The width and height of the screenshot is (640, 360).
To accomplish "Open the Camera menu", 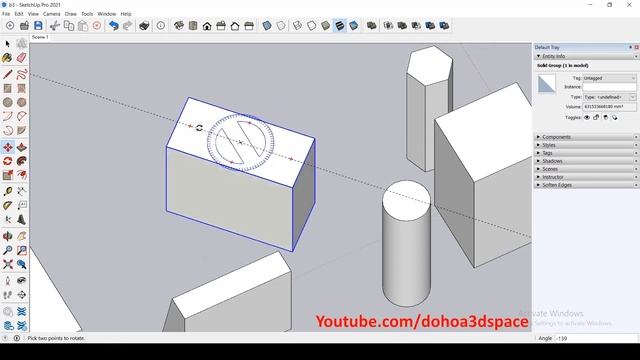I will (51, 14).
